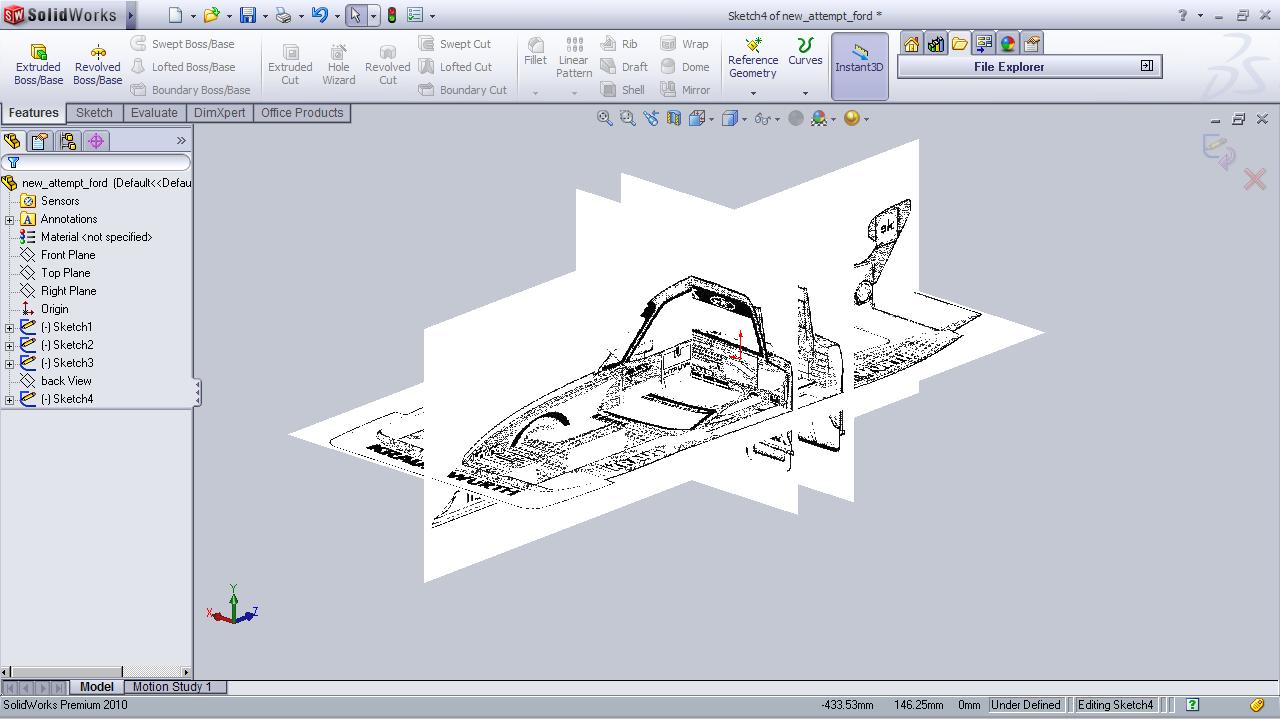Click the Extruded Boss/Base tool

[38, 65]
